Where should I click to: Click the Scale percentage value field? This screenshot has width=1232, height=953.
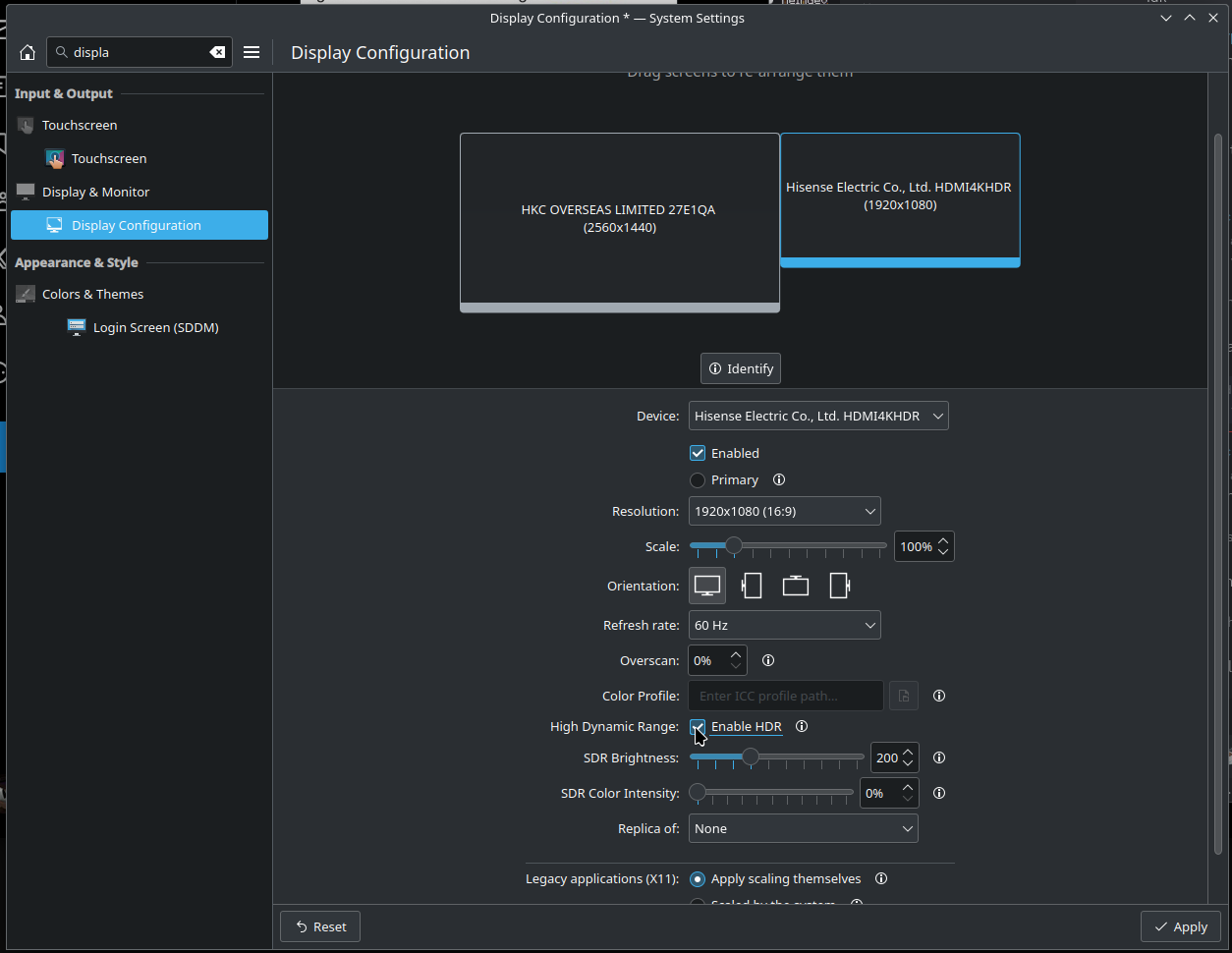point(916,546)
